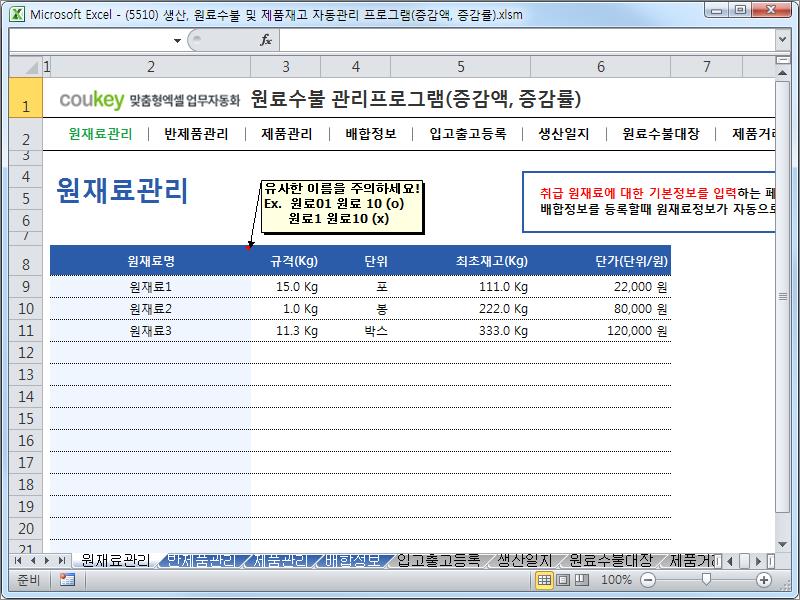
Task: Open the Name Box dropdown arrow
Action: pos(177,40)
